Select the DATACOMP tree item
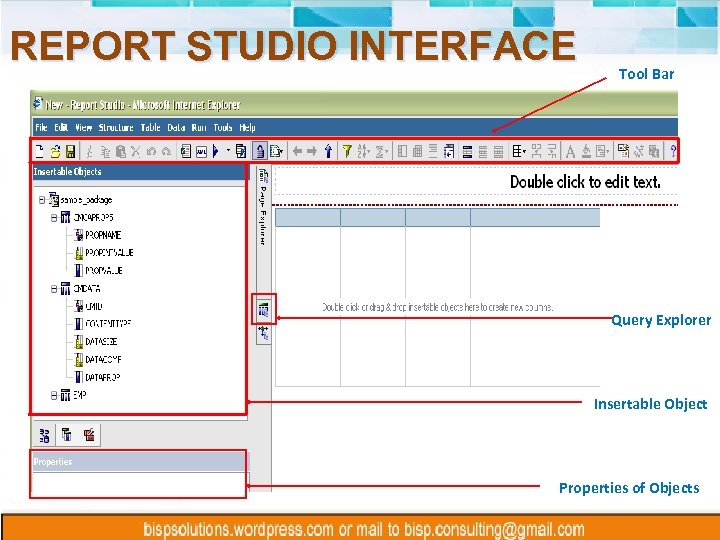720x540 pixels. point(103,360)
